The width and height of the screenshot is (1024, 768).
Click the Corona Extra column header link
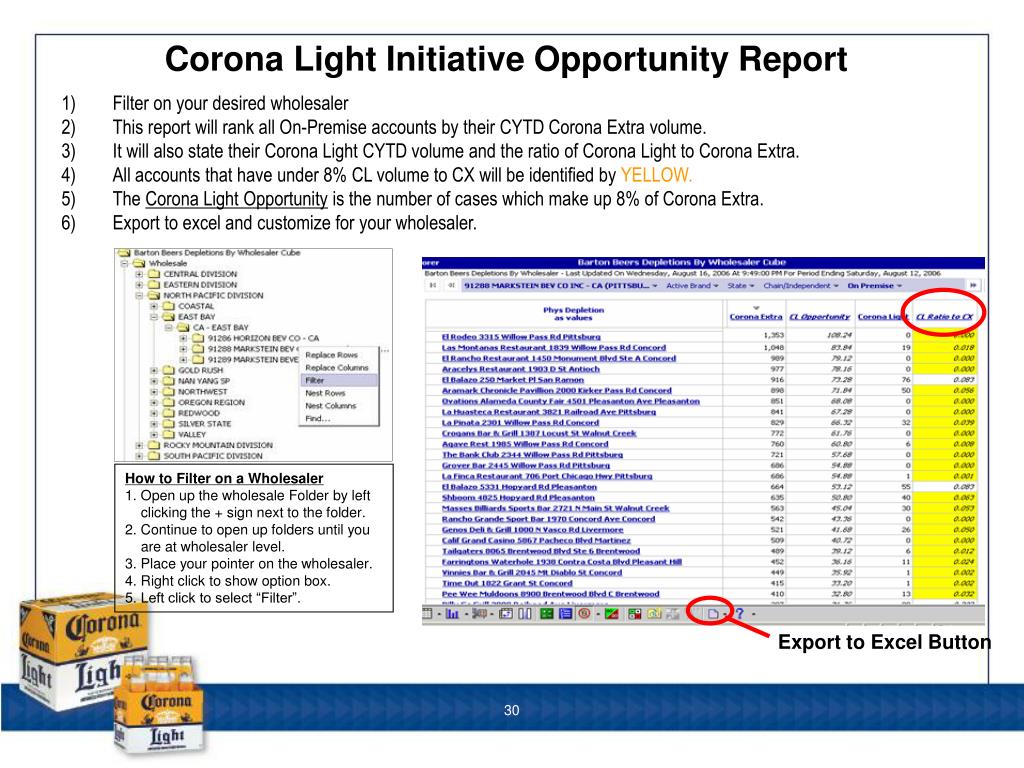click(756, 317)
